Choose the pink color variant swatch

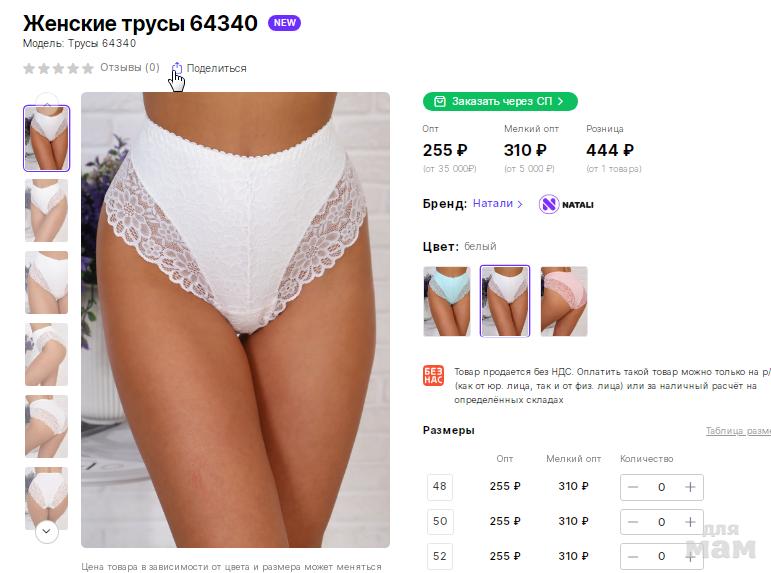[x=564, y=301]
